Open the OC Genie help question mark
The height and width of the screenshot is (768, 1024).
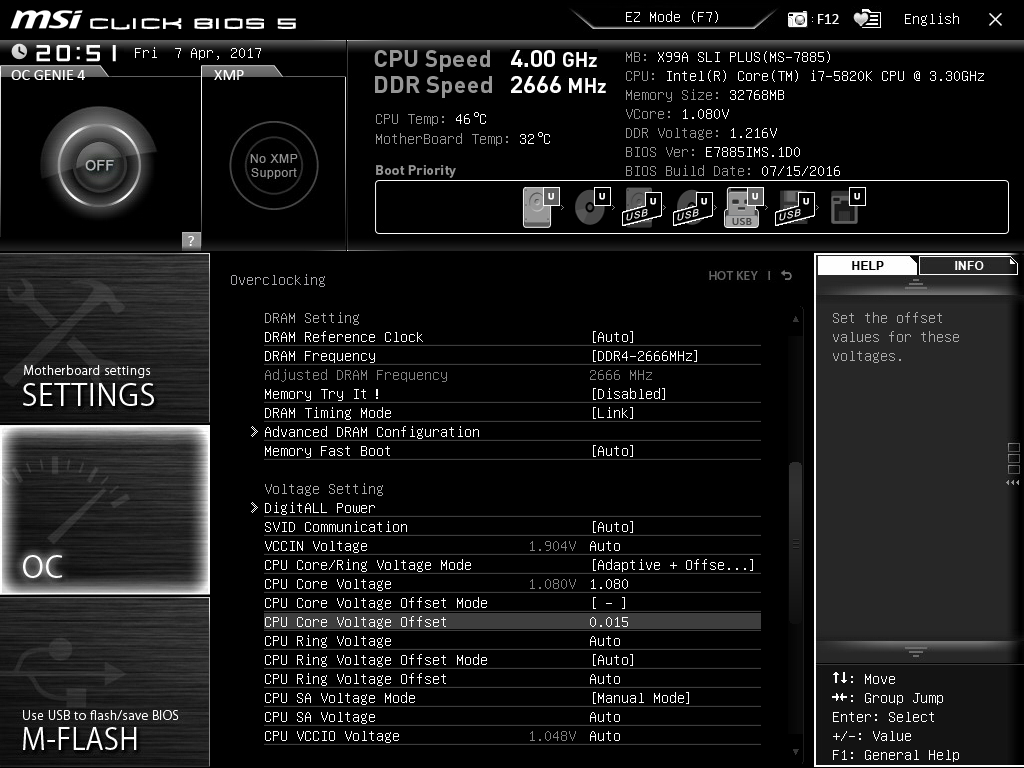pyautogui.click(x=191, y=240)
